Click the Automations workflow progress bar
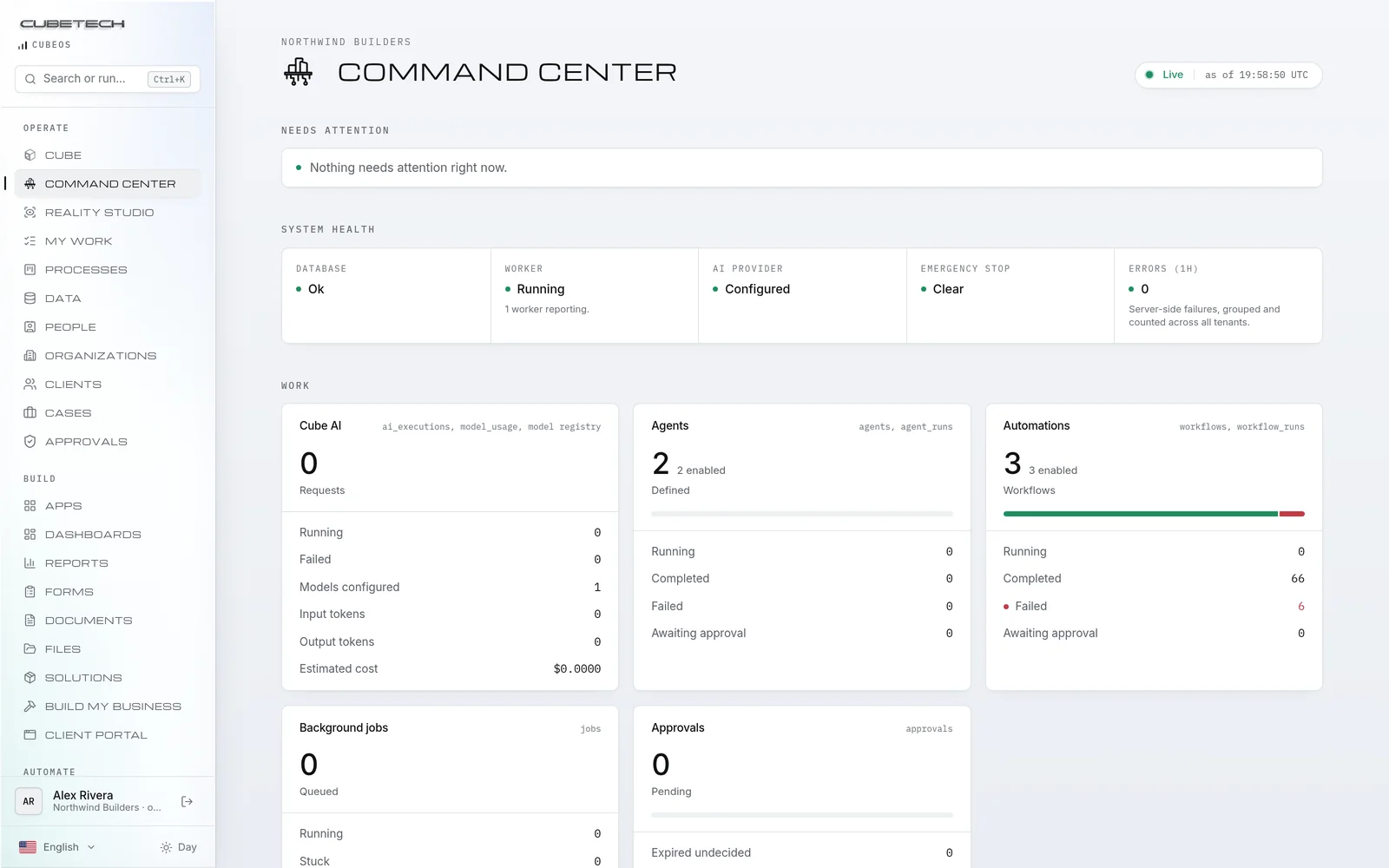 (x=1154, y=514)
